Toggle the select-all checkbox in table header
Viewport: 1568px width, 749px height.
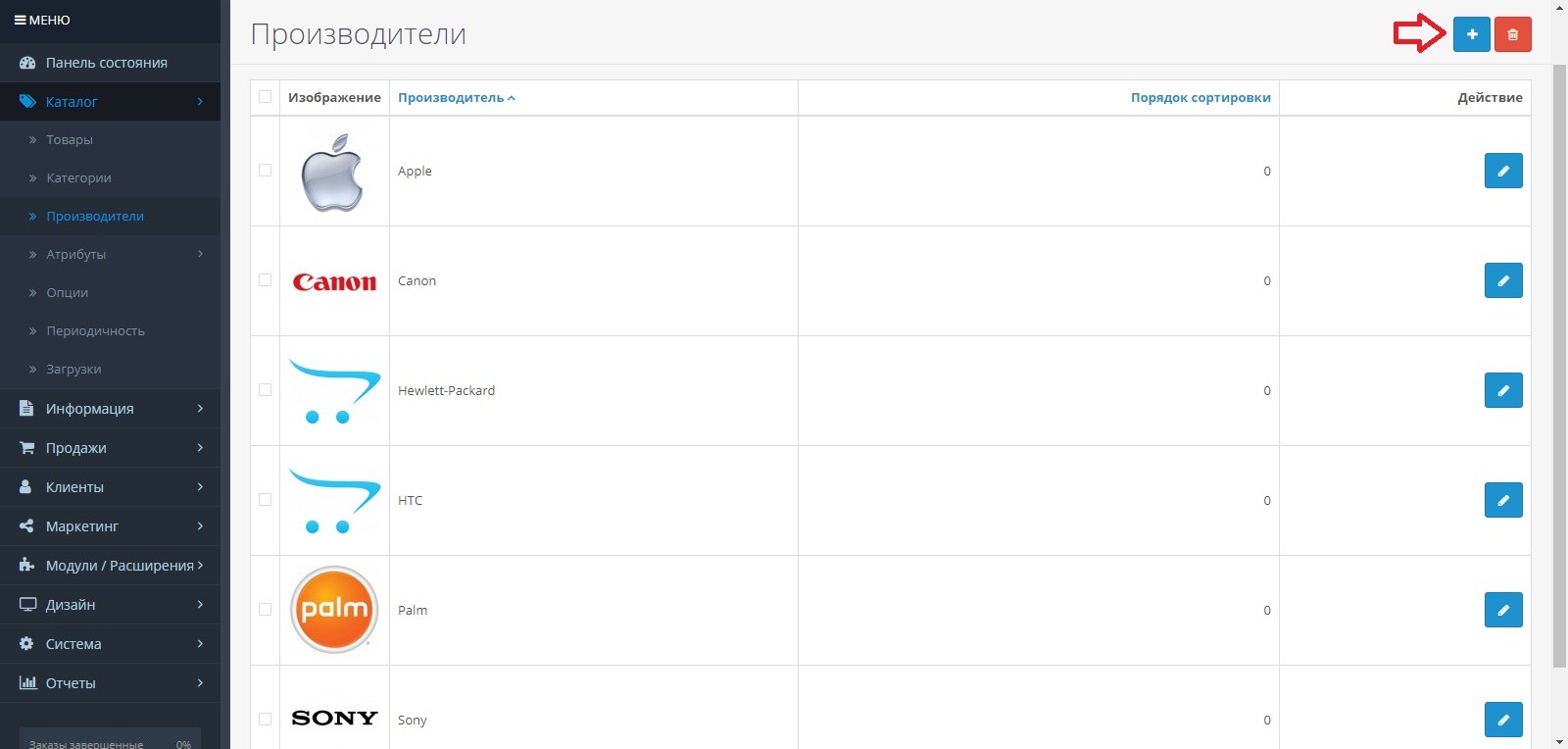pyautogui.click(x=265, y=97)
